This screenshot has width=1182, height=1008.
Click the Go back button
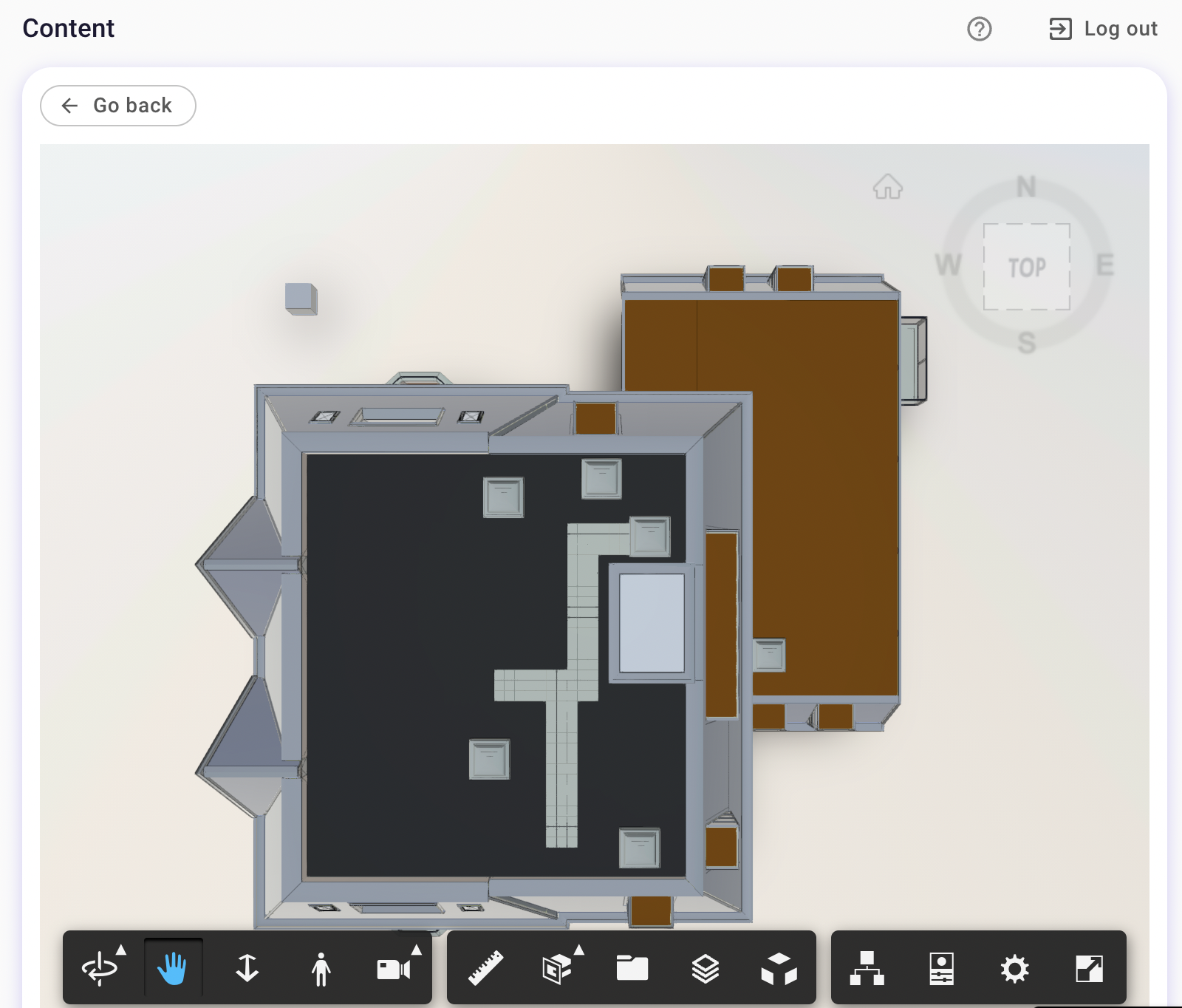click(117, 105)
